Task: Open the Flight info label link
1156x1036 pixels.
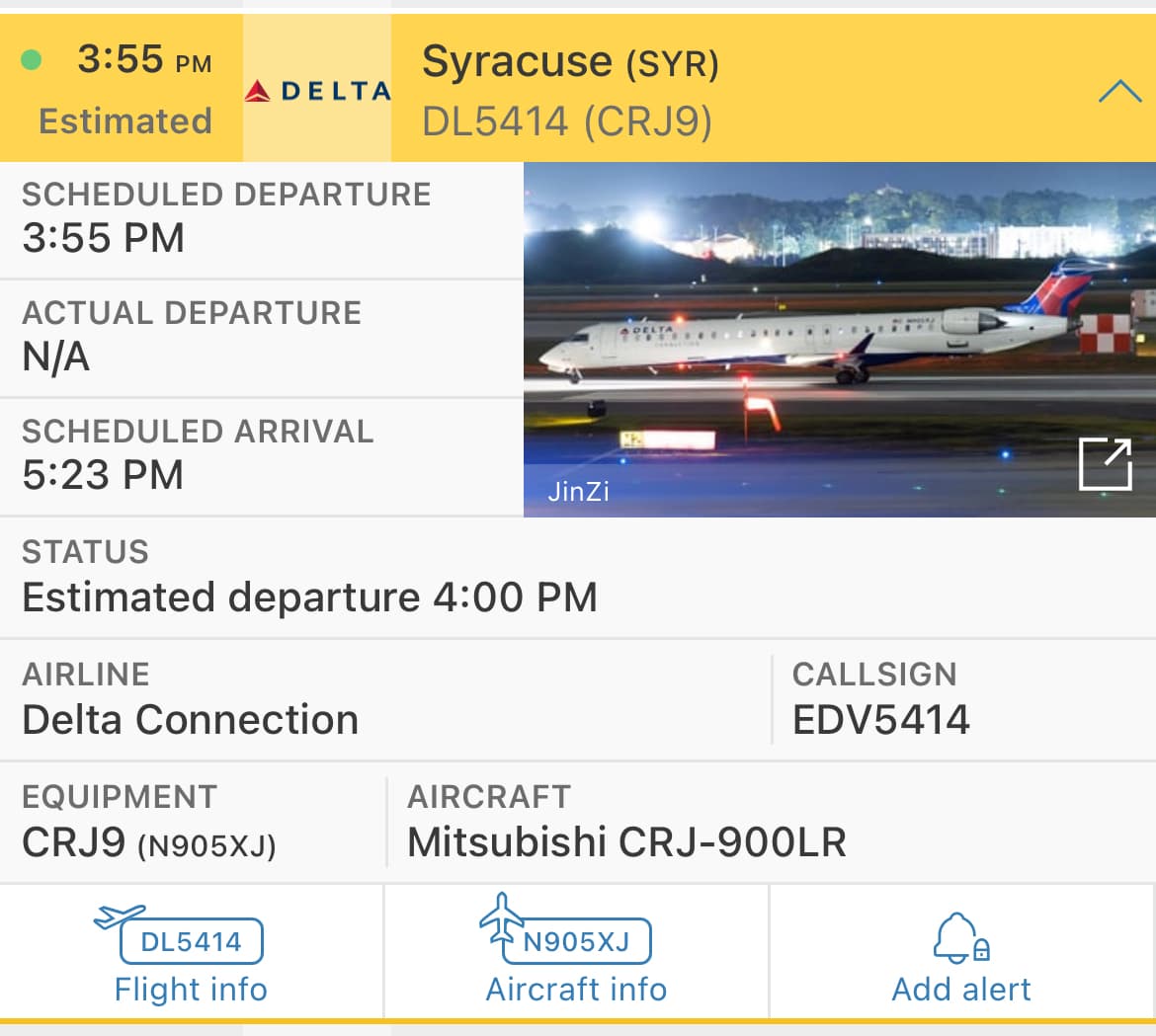Action: tap(191, 990)
